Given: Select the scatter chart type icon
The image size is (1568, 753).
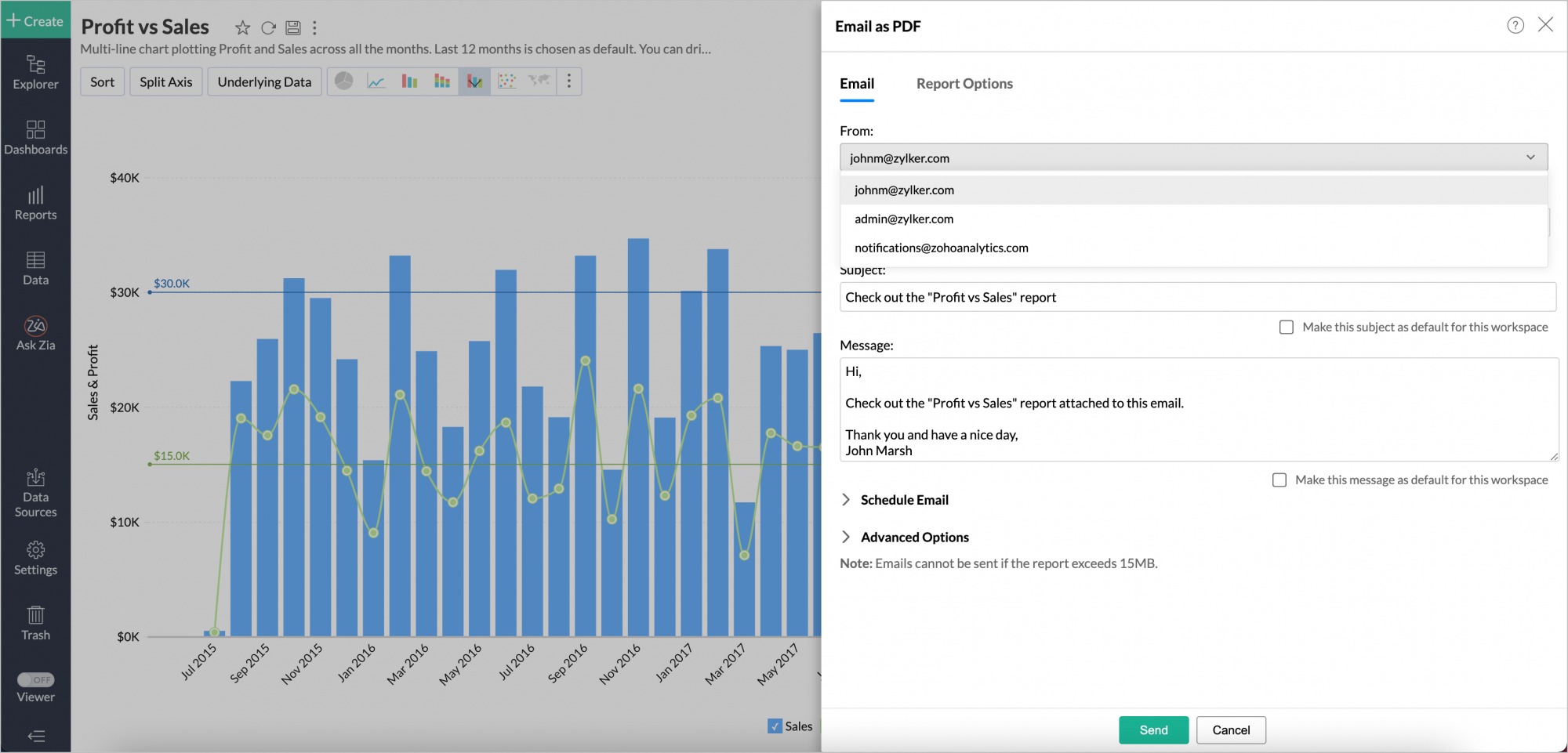Looking at the screenshot, I should 506,81.
